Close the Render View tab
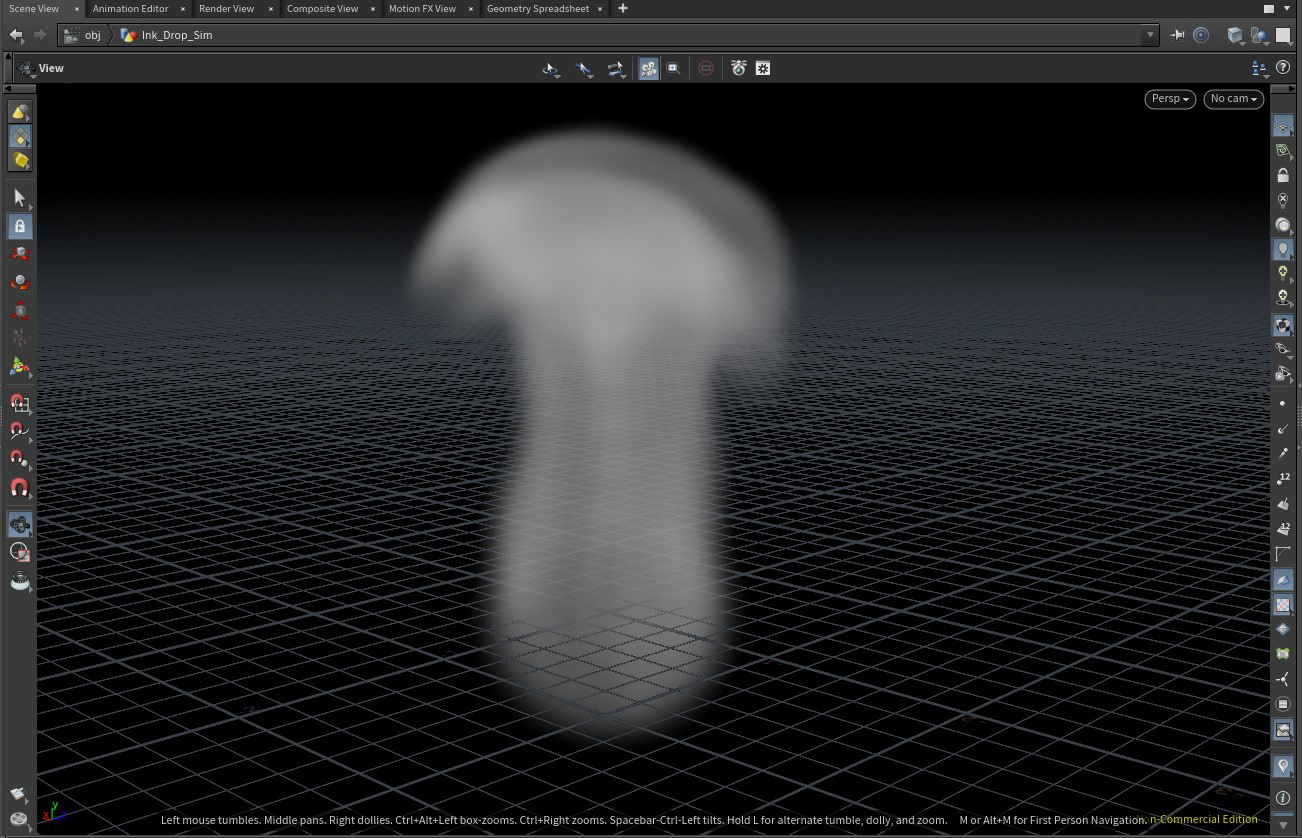 point(270,8)
